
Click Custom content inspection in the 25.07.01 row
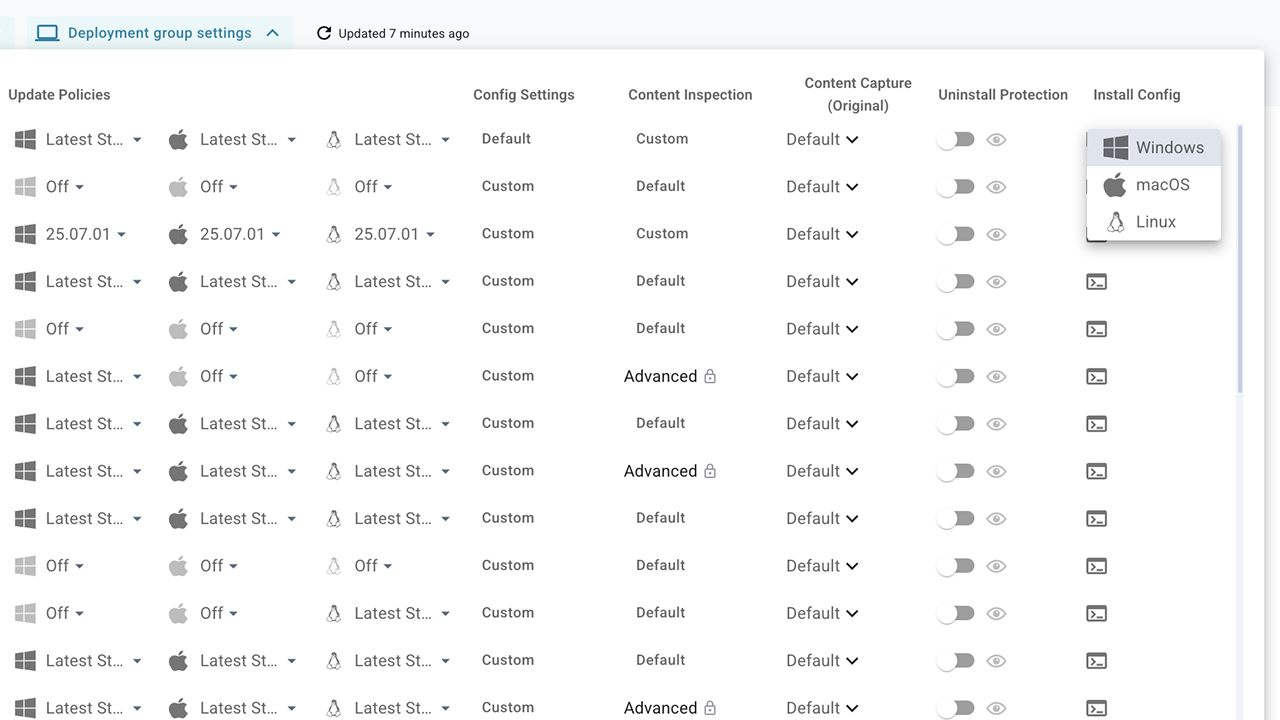[x=662, y=234]
